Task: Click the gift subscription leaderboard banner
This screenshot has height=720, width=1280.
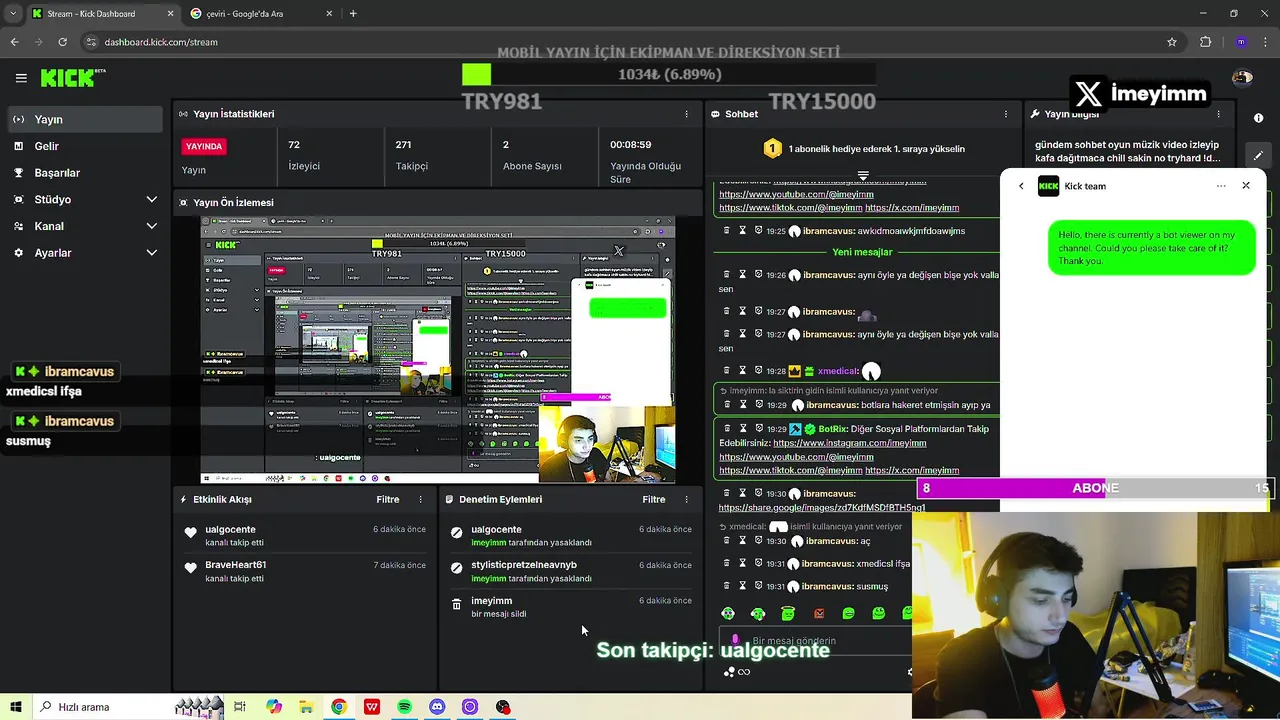Action: coord(863,149)
